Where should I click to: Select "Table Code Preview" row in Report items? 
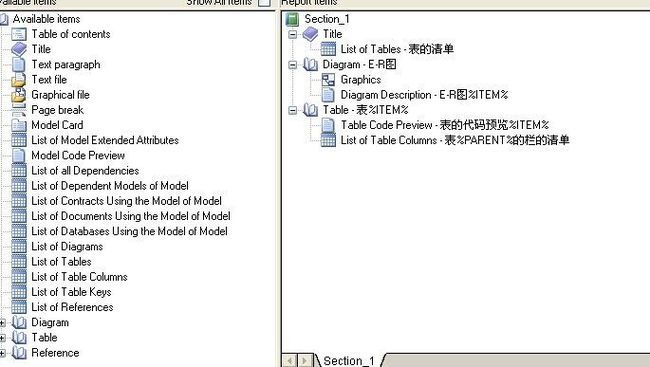pos(445,125)
